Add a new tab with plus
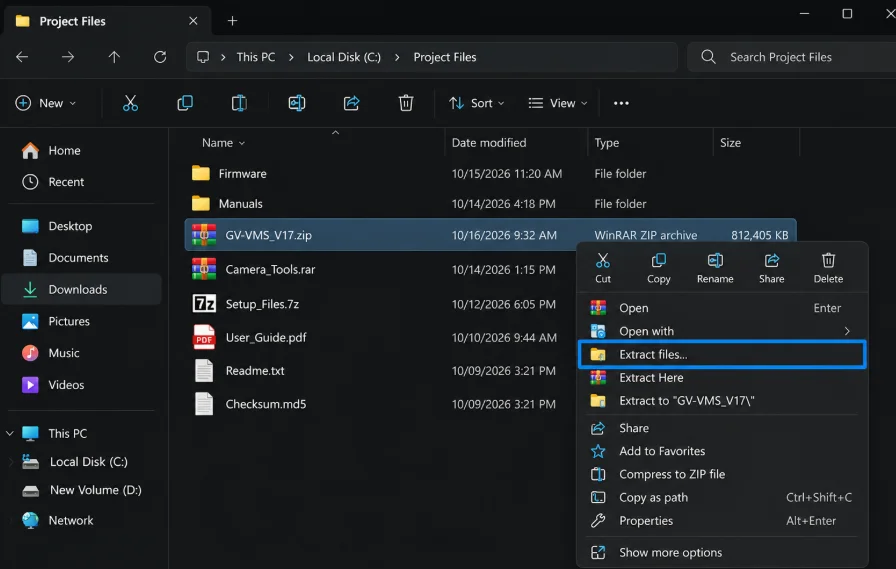 pyautogui.click(x=232, y=21)
